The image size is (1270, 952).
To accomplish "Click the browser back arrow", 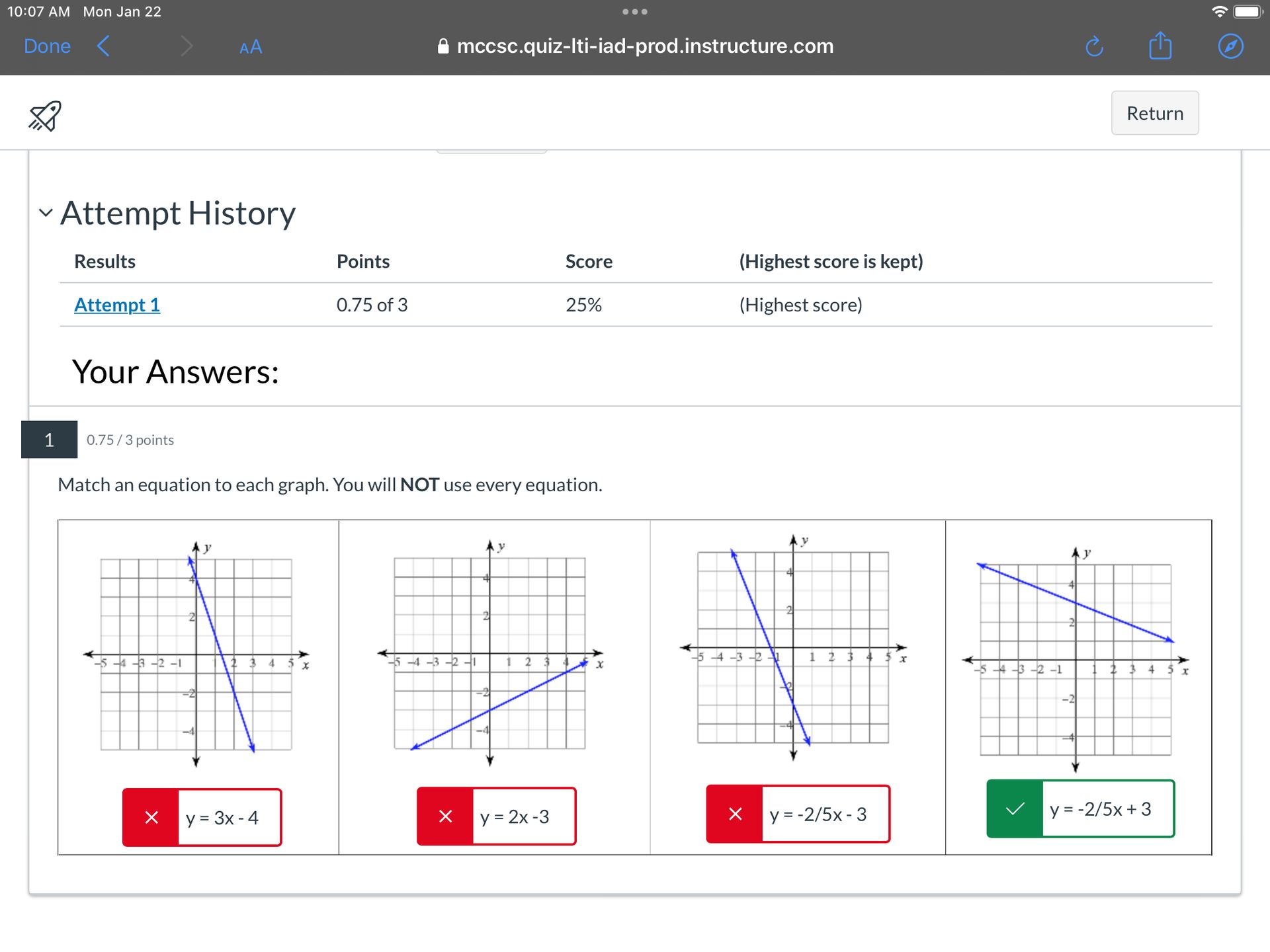I will [x=104, y=46].
